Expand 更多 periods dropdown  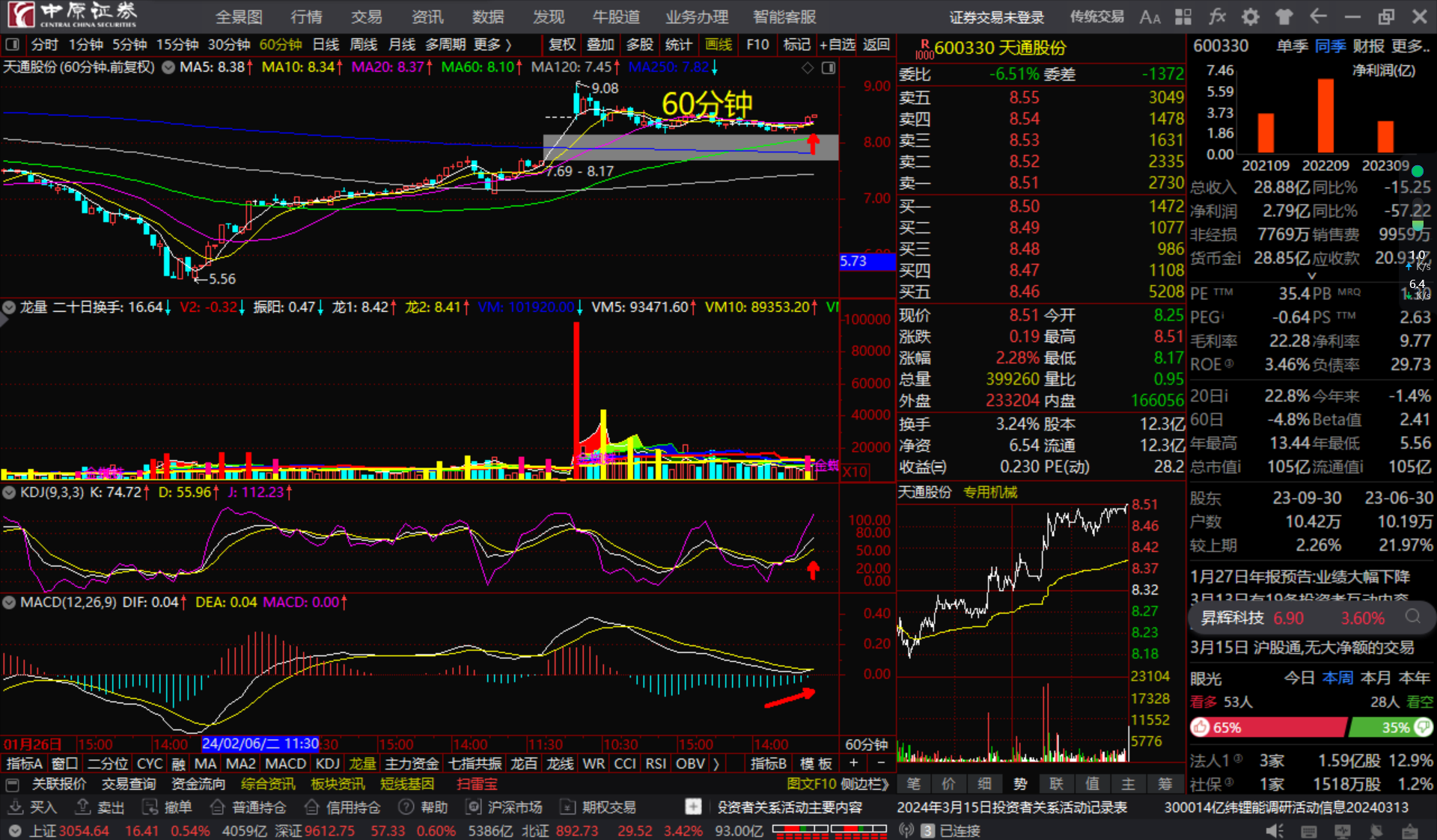492,45
